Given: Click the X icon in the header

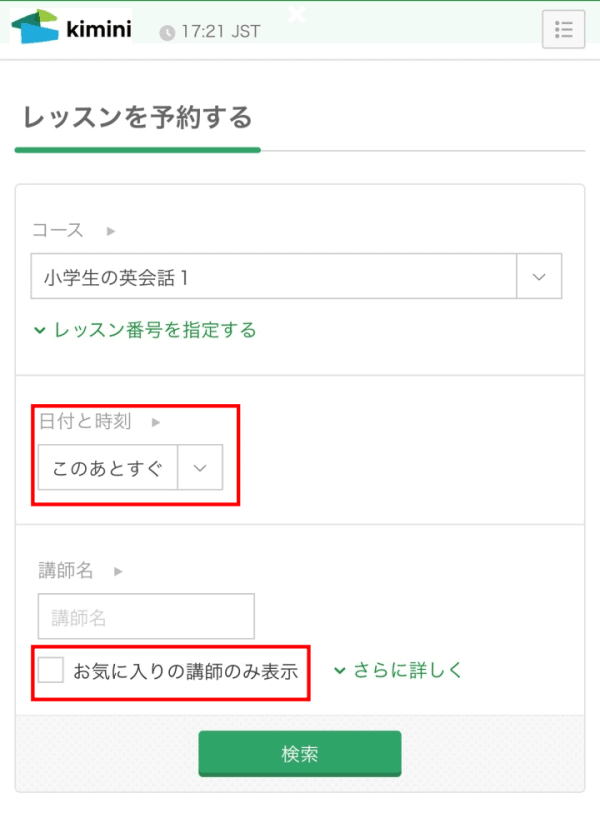Looking at the screenshot, I should click(x=294, y=15).
